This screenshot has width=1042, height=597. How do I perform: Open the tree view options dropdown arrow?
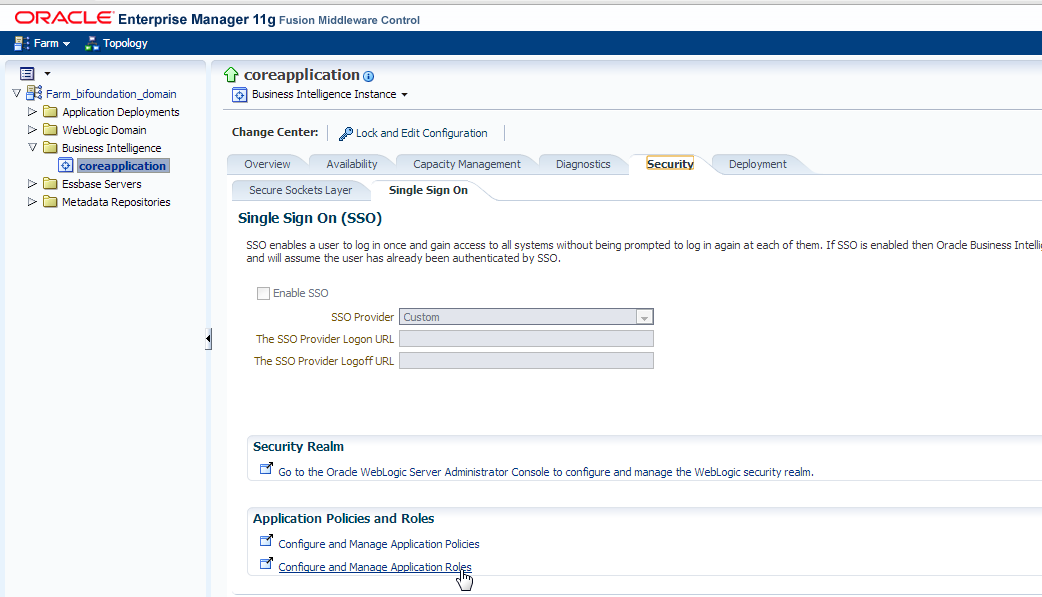click(47, 74)
